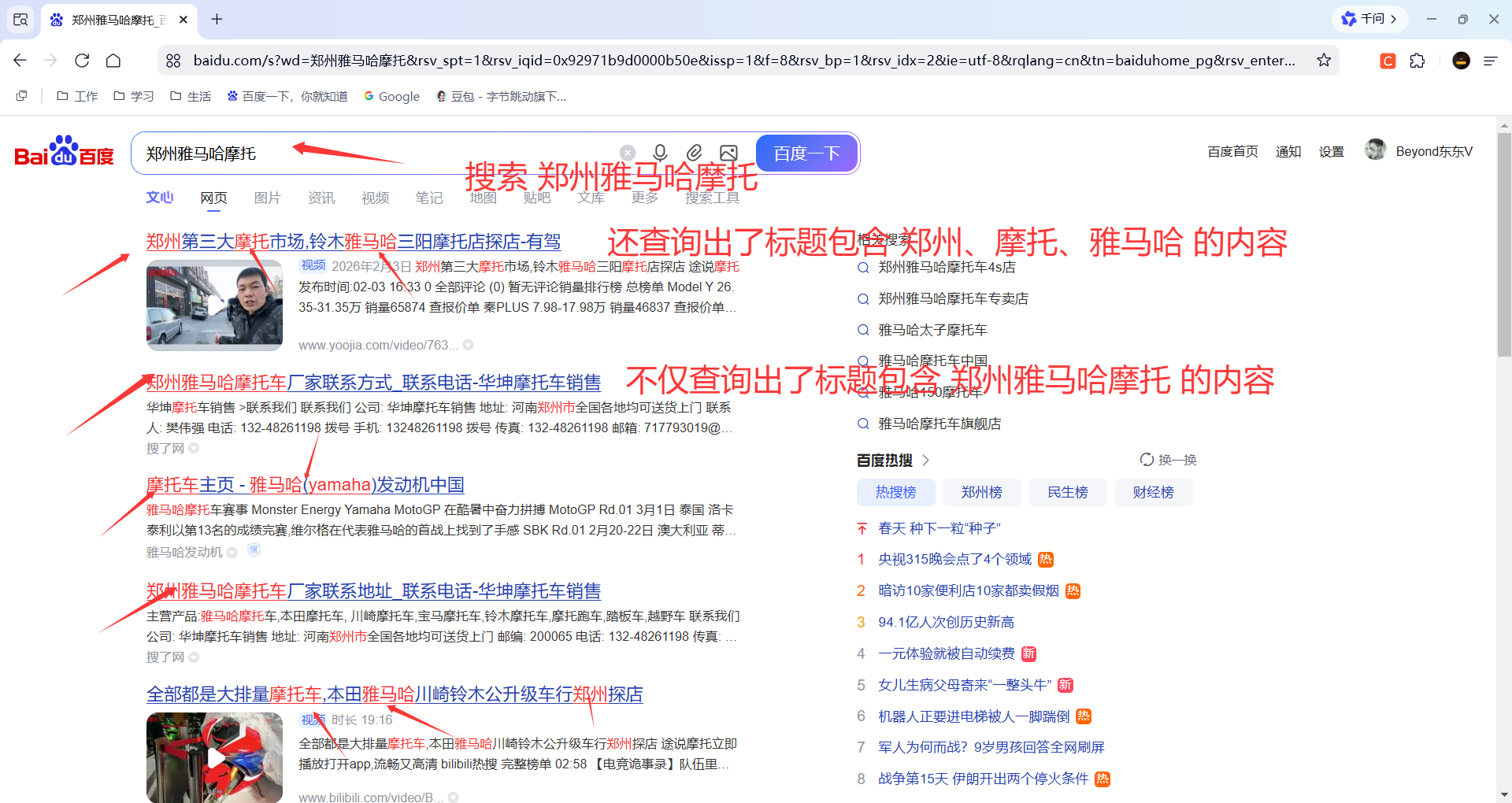Reload the page with the refresh icon
This screenshot has width=1512, height=803.
(82, 61)
